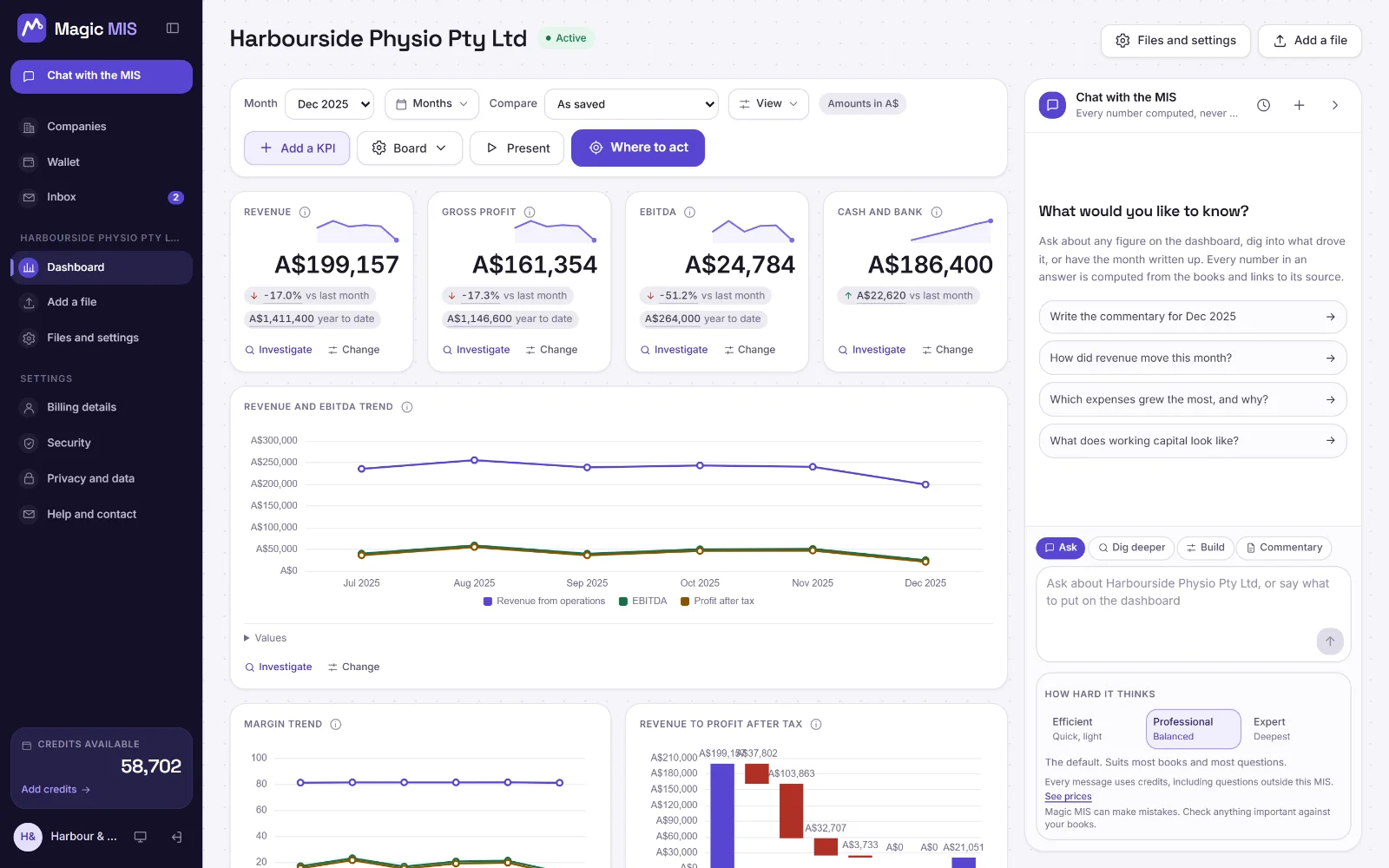The height and width of the screenshot is (868, 1389).
Task: Click the sign-out icon at sidebar bottom
Action: coord(177,837)
